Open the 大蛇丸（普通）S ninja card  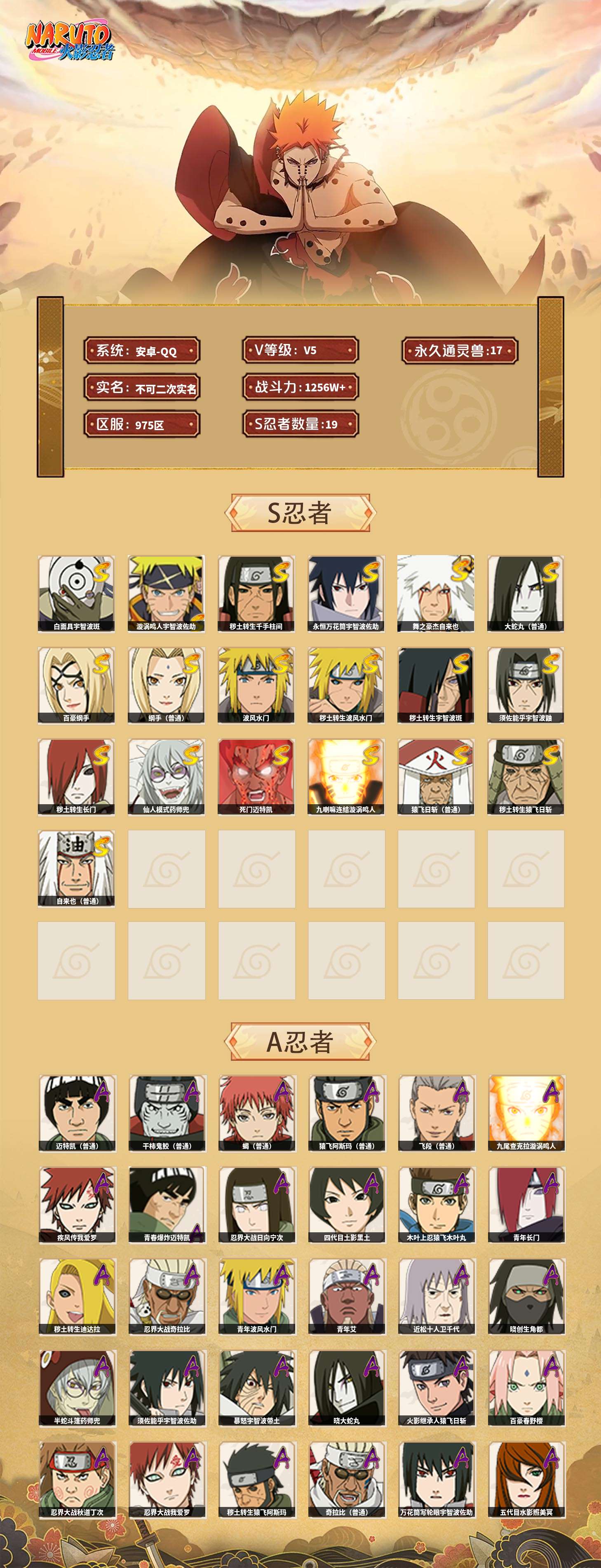pos(526,593)
